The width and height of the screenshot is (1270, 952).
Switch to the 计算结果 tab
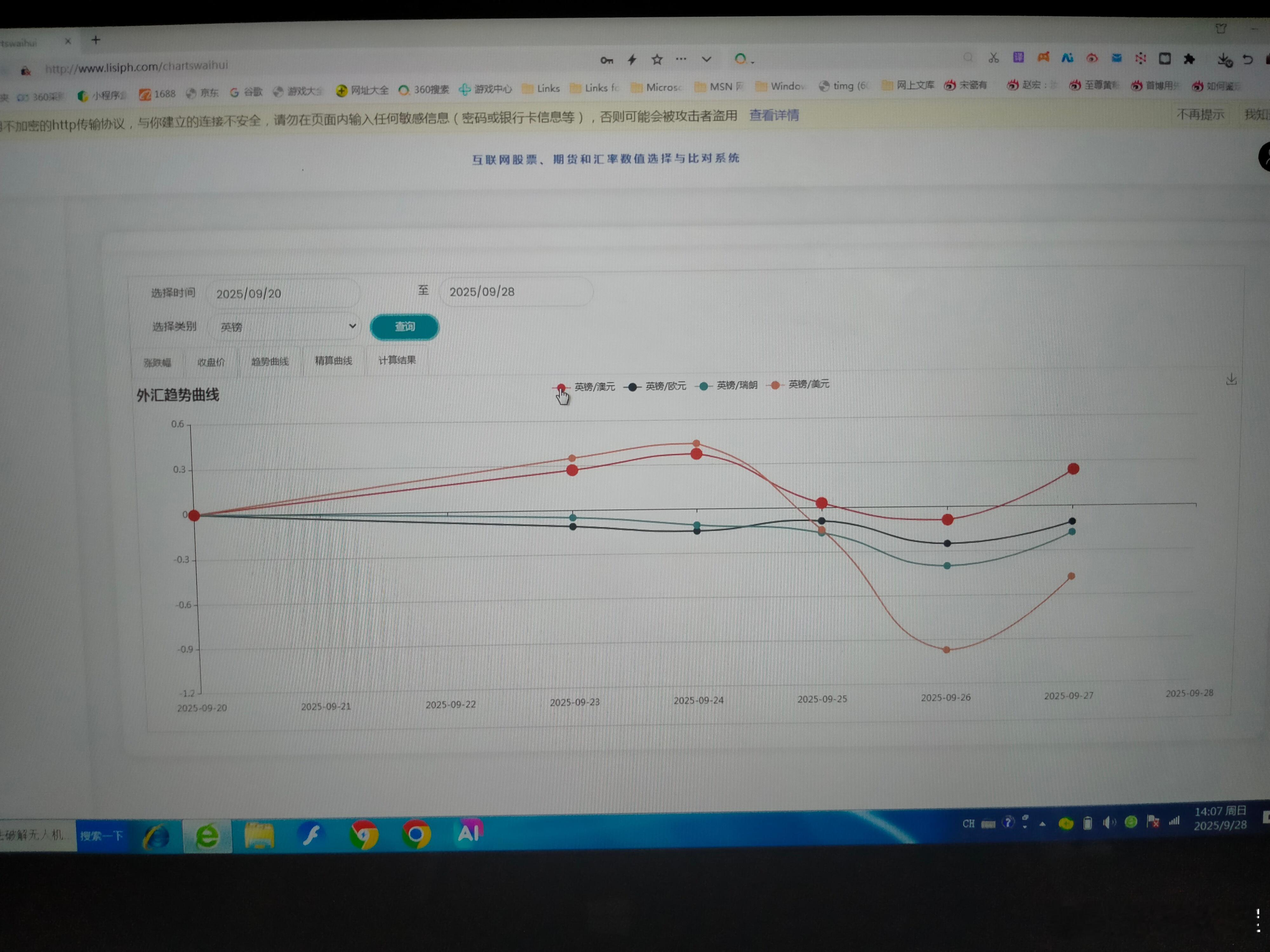[397, 360]
